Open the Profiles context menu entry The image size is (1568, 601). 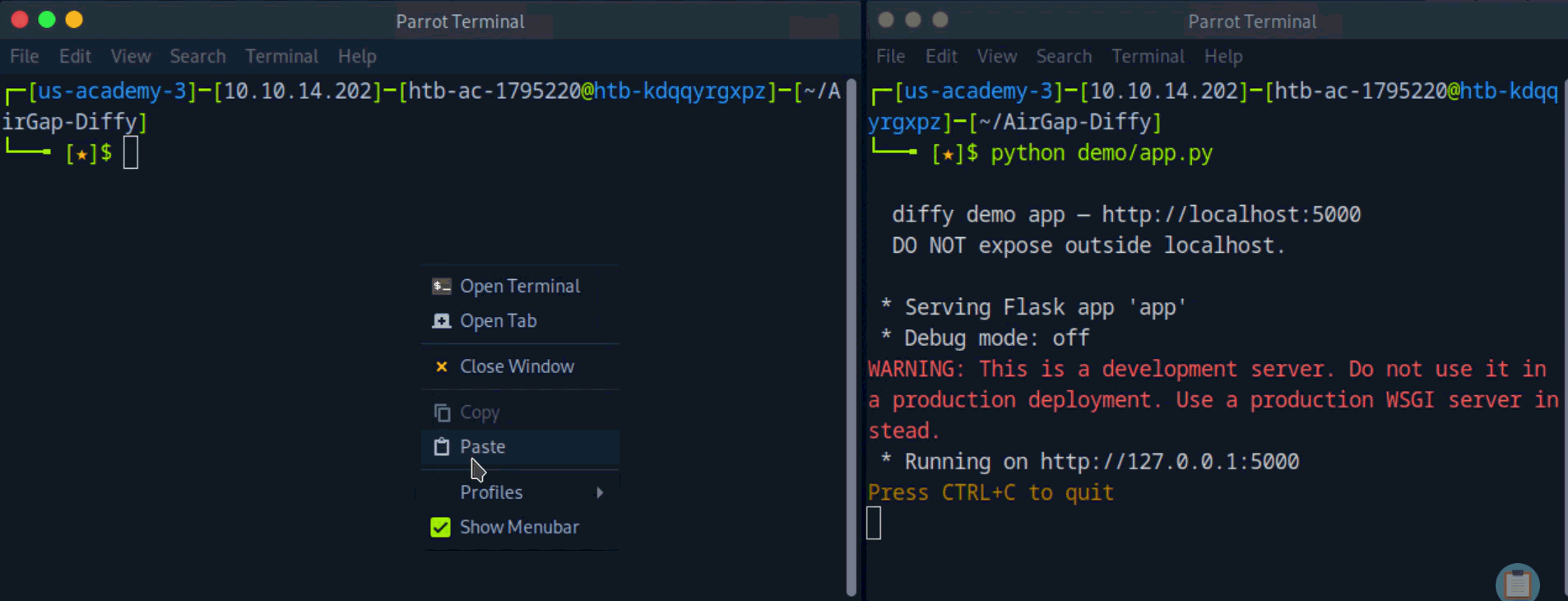tap(520, 492)
